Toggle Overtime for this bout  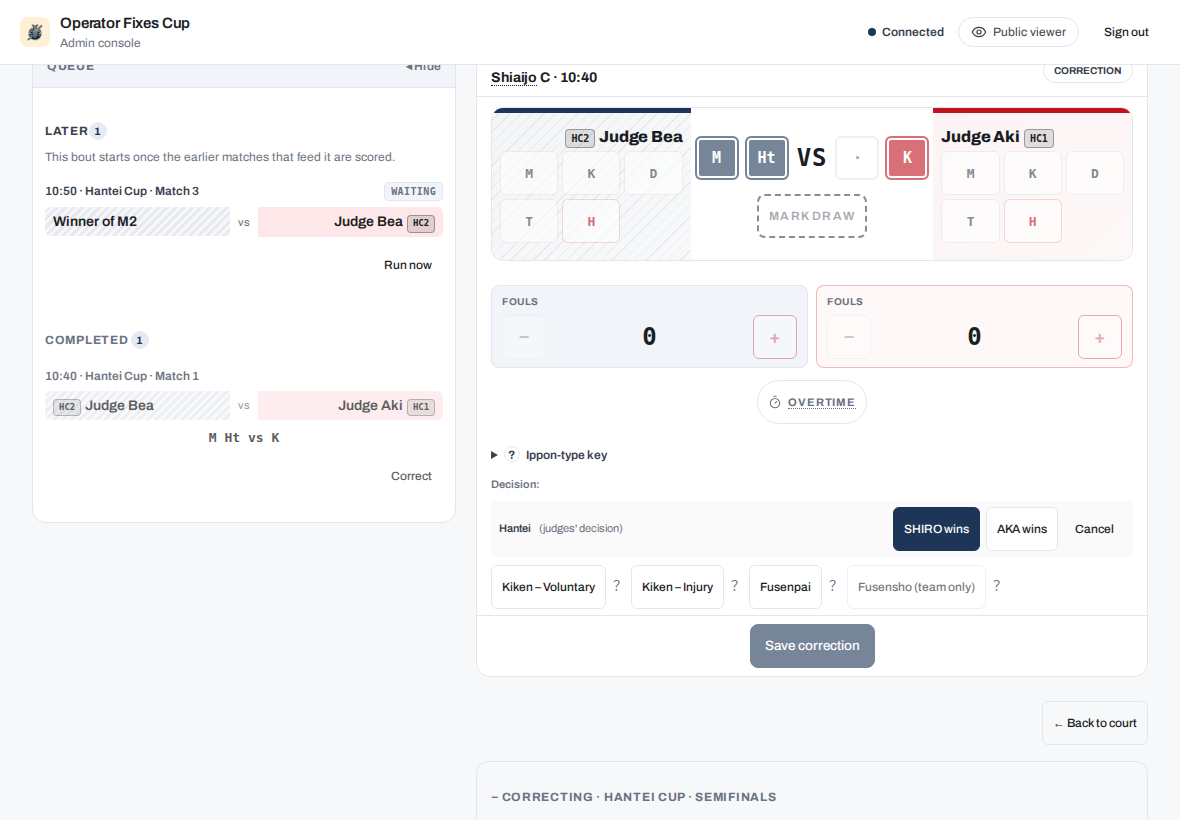click(x=812, y=402)
